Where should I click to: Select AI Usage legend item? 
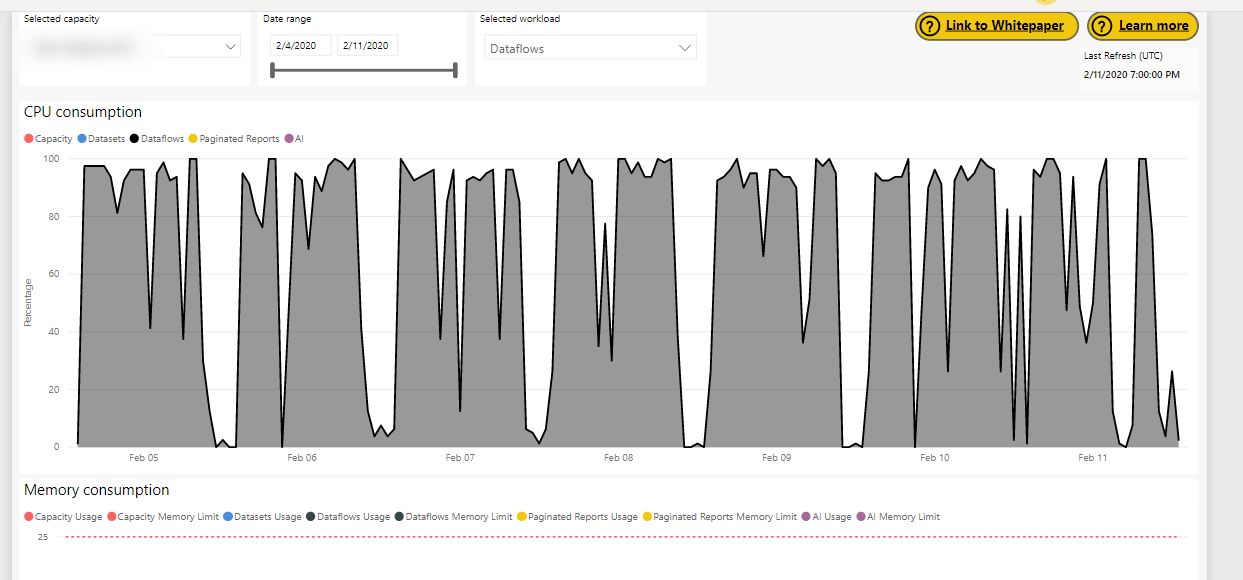826,517
